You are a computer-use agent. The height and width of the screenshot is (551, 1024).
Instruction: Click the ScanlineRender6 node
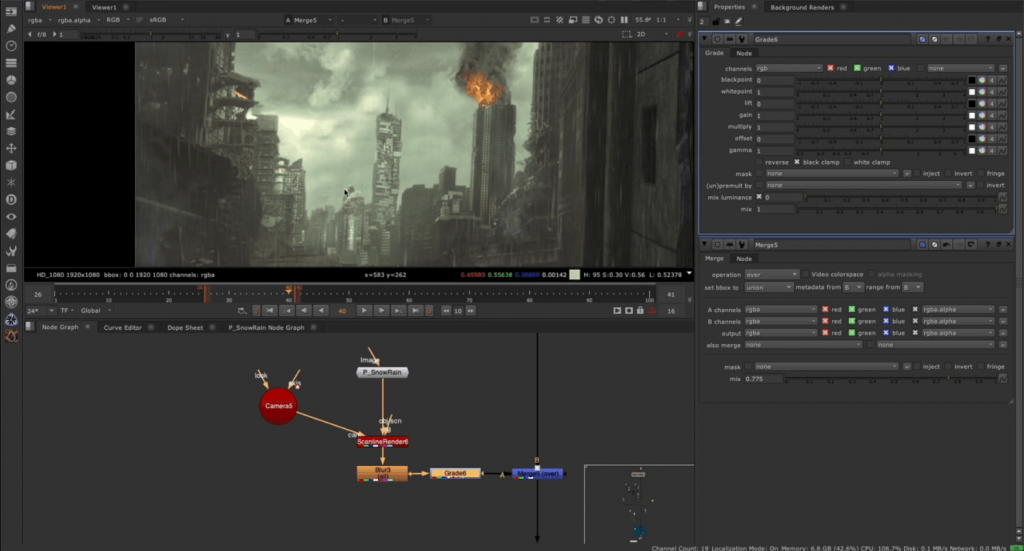click(382, 441)
